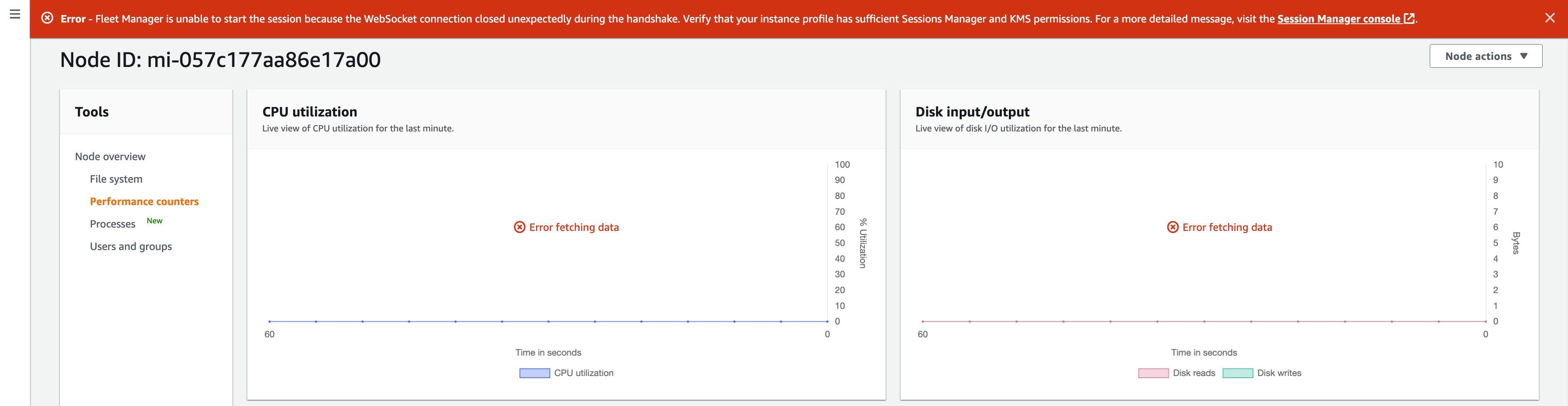
Task: Open Users and groups tool
Action: pyautogui.click(x=131, y=246)
